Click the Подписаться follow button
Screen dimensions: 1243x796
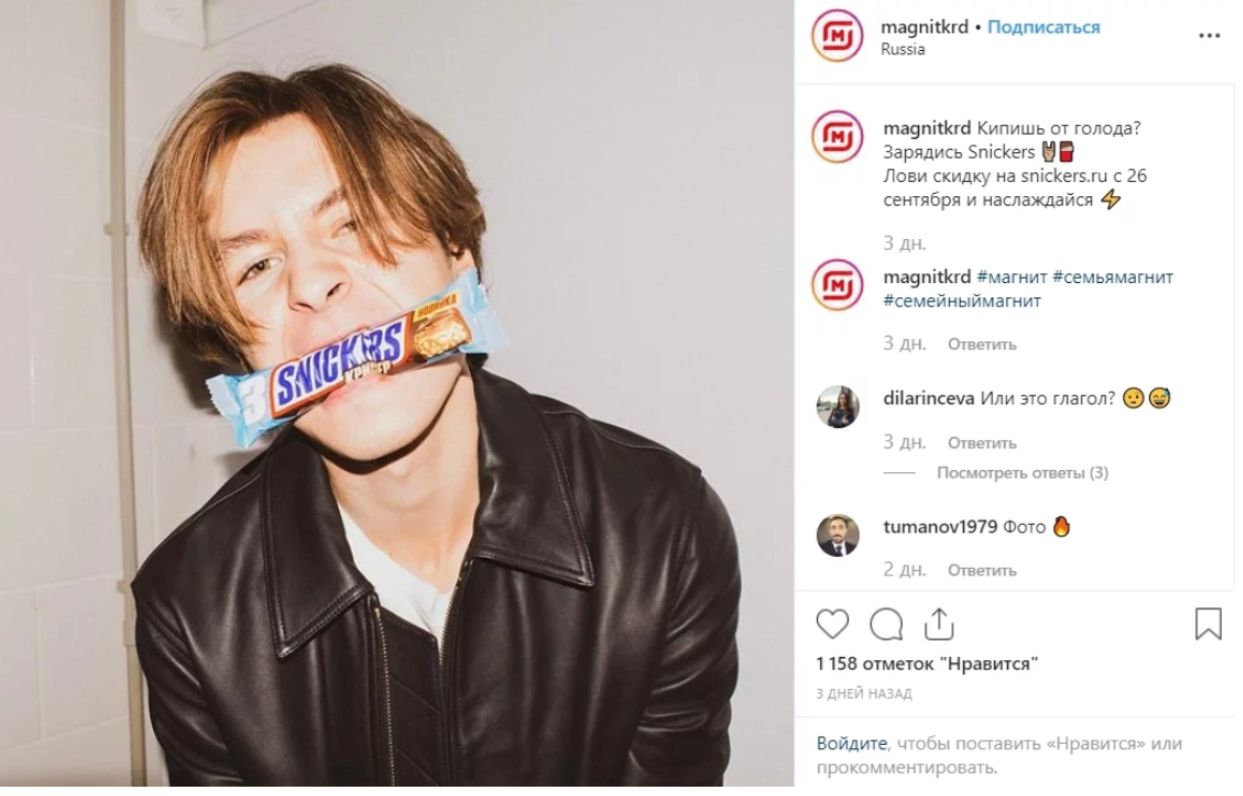[1043, 27]
